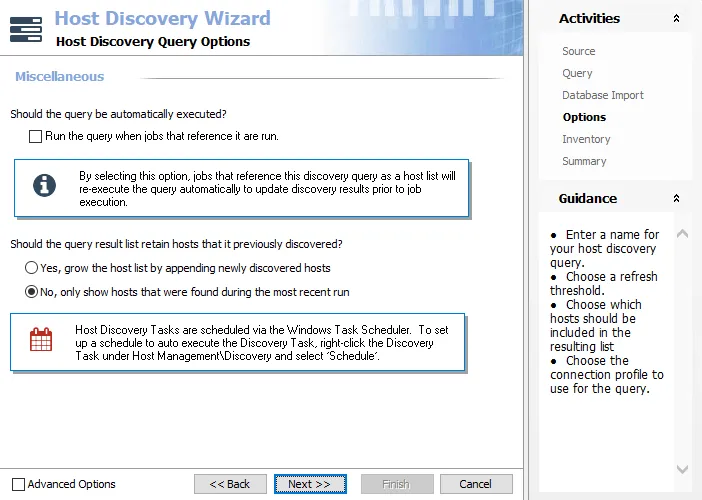
Task: Jump to the Summary activity step
Action: point(584,161)
